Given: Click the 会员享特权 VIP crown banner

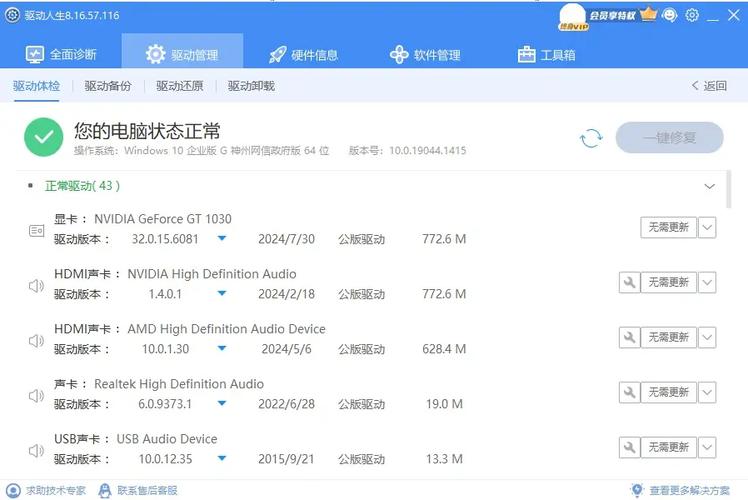Looking at the screenshot, I should click(623, 15).
